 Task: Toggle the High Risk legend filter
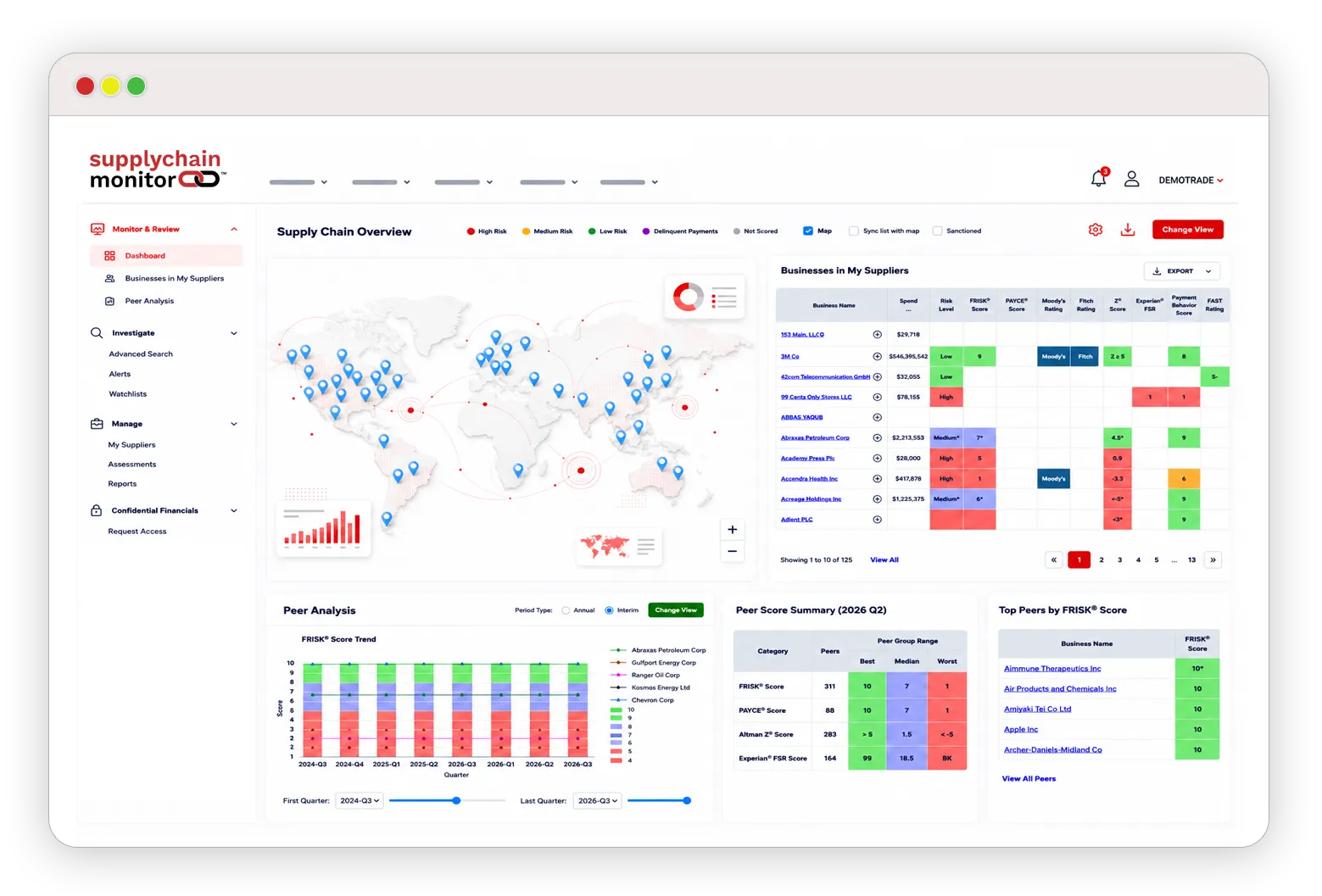point(487,231)
